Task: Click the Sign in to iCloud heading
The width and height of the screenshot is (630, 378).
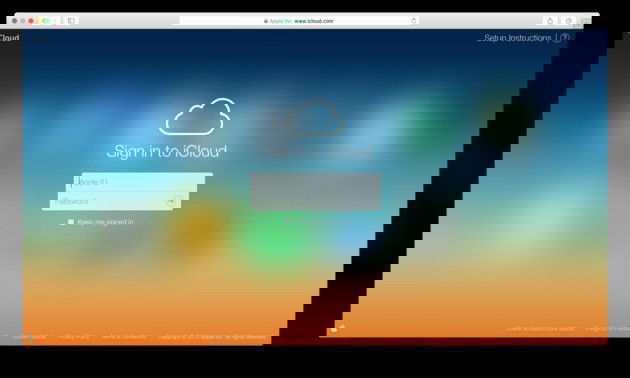Action: (167, 152)
